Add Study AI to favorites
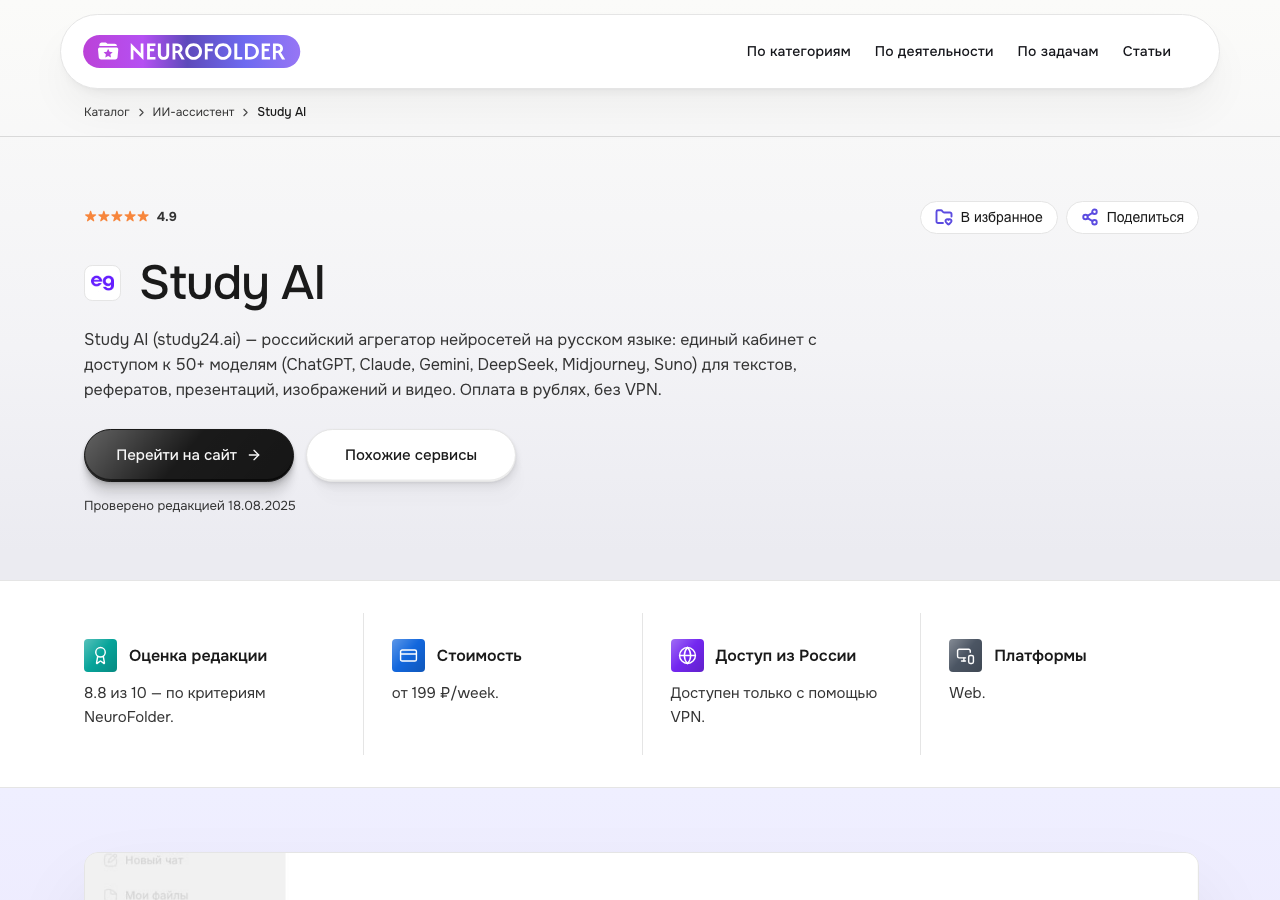The width and height of the screenshot is (1280, 900). tap(988, 217)
